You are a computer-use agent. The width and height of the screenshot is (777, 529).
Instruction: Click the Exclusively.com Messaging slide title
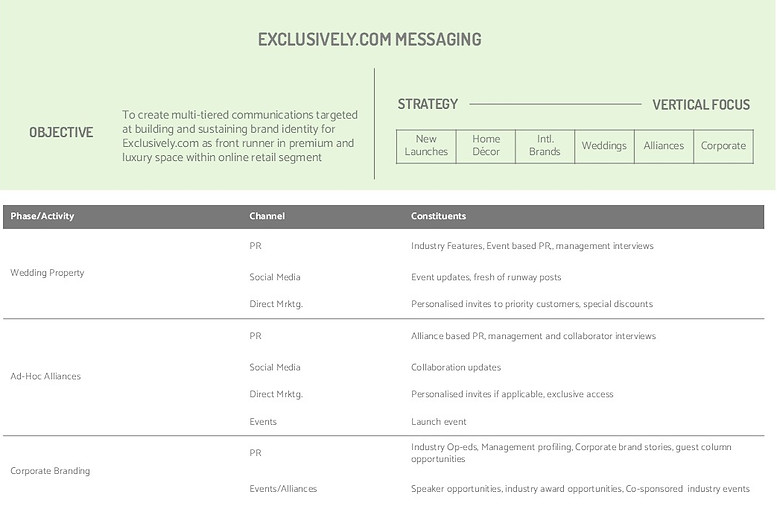coord(369,40)
